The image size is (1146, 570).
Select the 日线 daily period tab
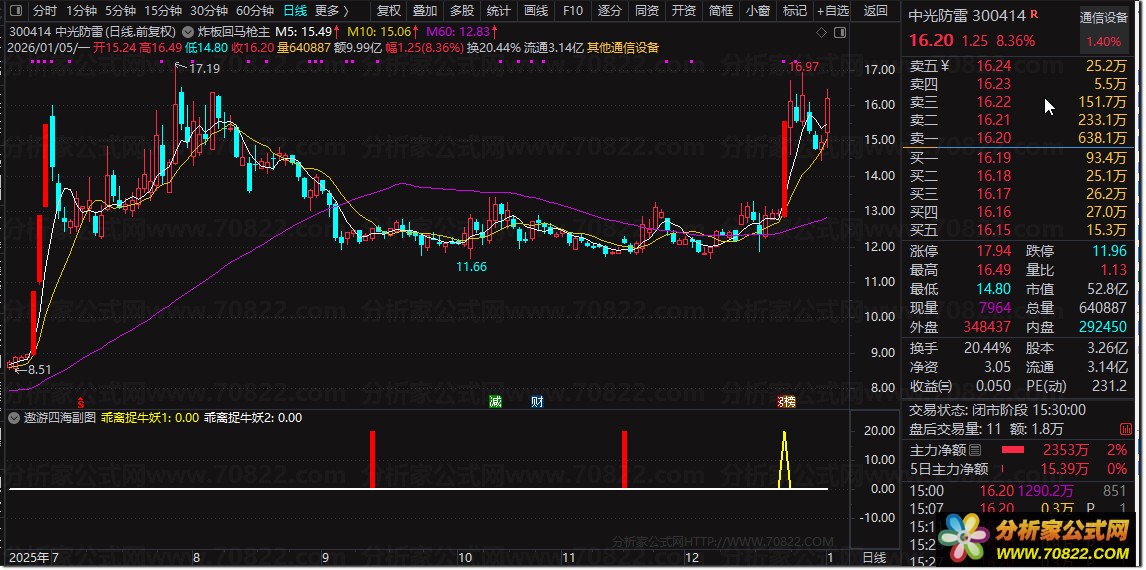[295, 11]
